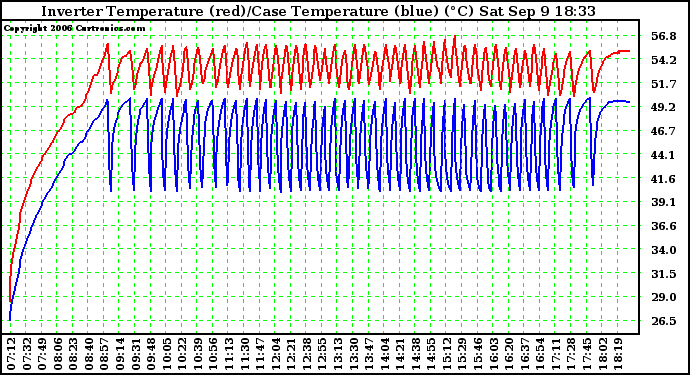Screen dimensions: 690x375
Task: Select the 26.5 y-axis label
Action: tap(664, 321)
